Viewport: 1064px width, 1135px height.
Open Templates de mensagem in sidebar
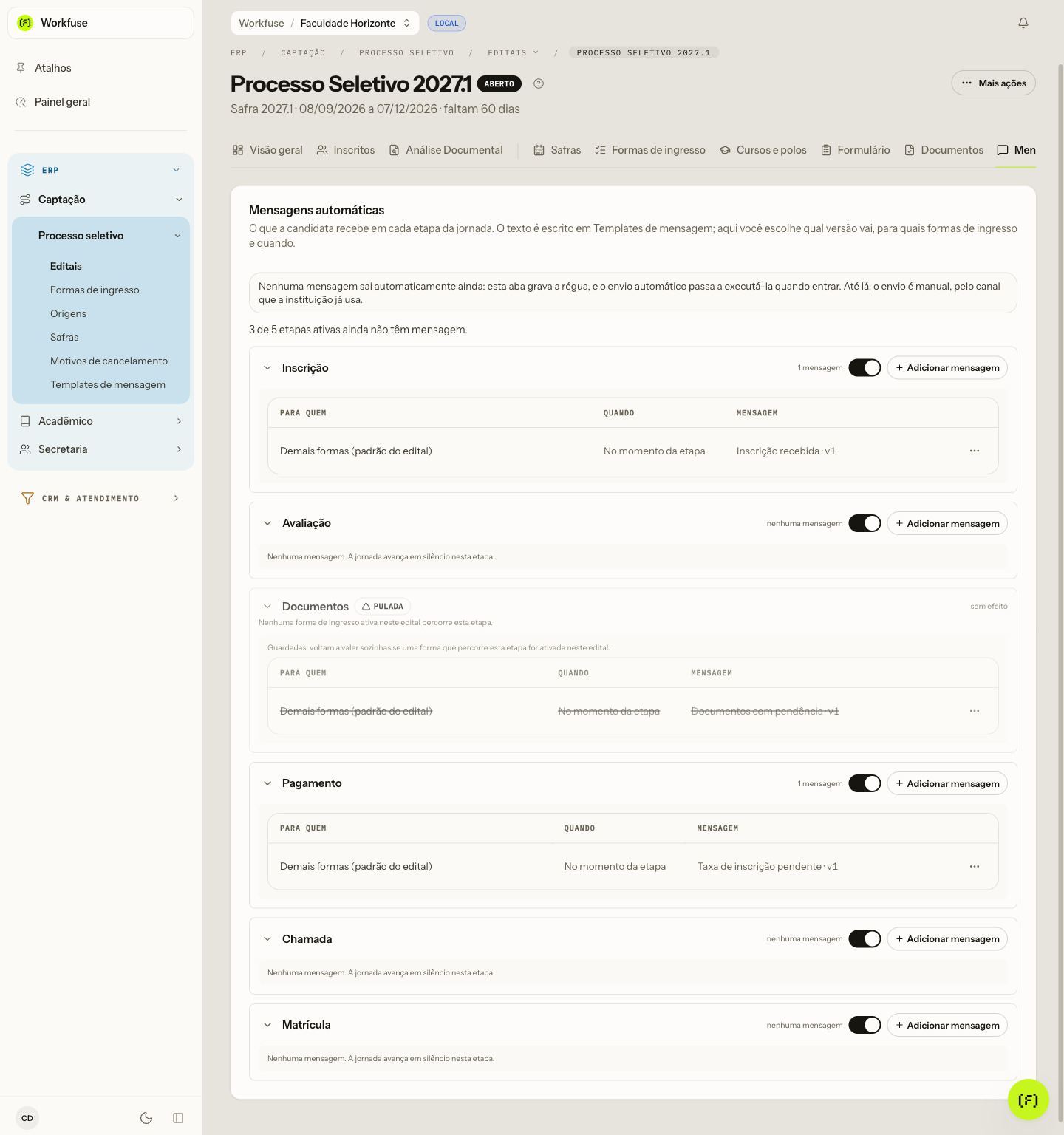coord(108,384)
